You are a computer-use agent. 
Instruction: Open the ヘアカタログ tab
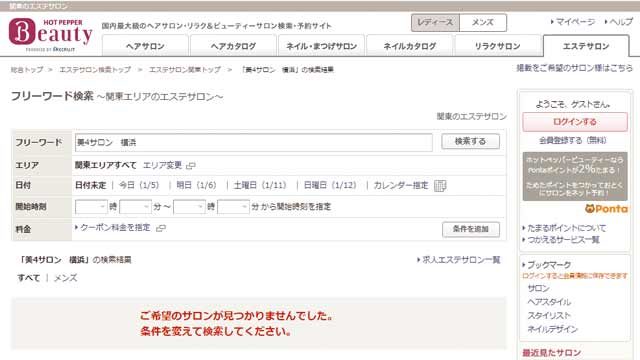click(233, 46)
